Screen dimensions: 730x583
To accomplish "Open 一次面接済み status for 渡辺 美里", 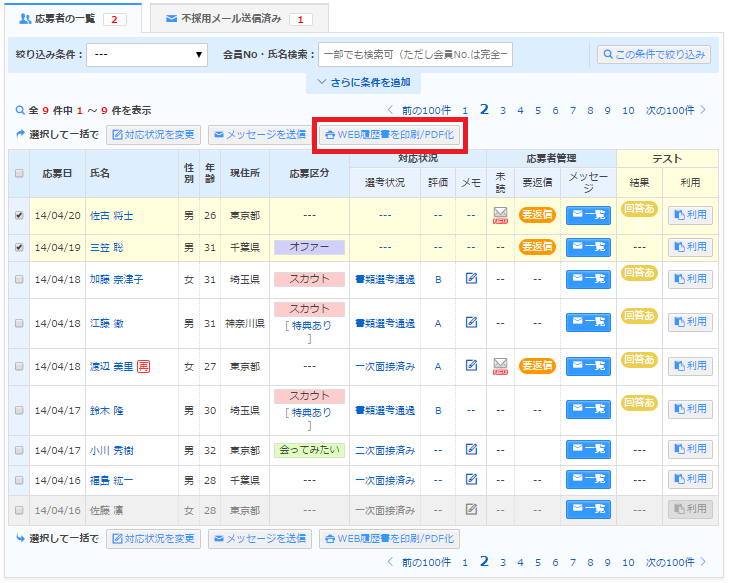I will (x=385, y=366).
